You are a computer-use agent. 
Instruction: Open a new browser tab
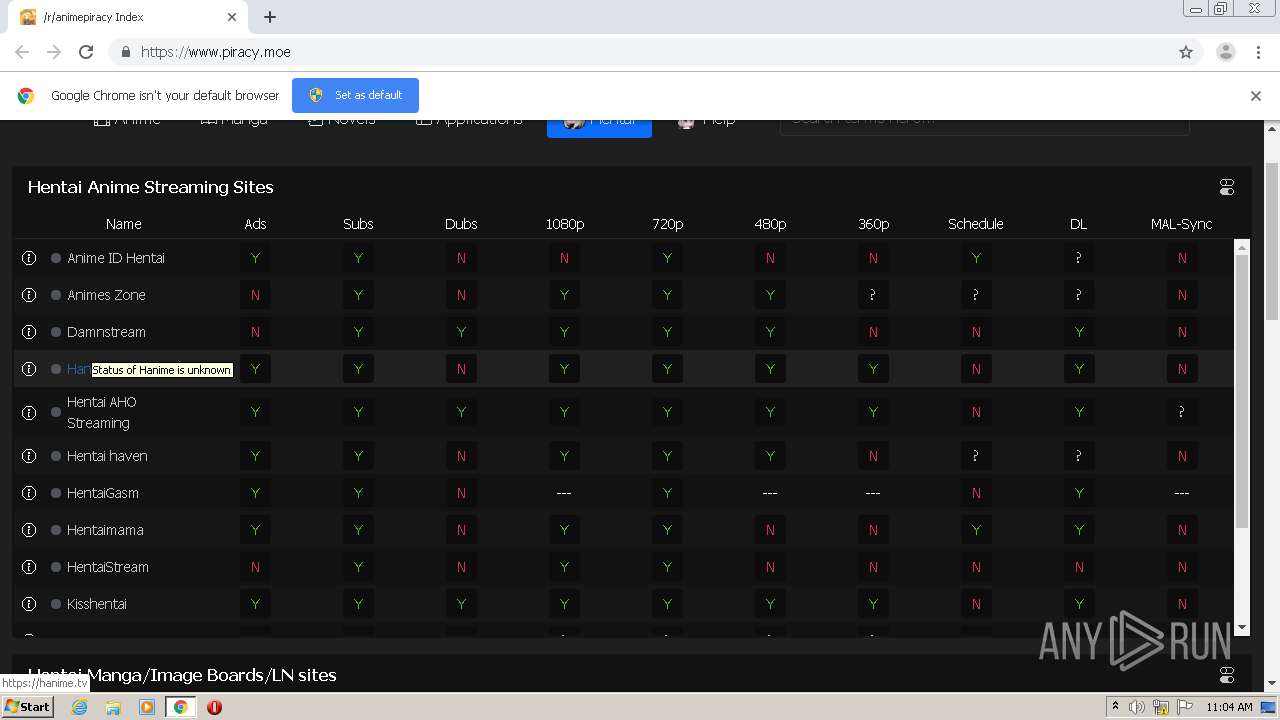(x=270, y=17)
